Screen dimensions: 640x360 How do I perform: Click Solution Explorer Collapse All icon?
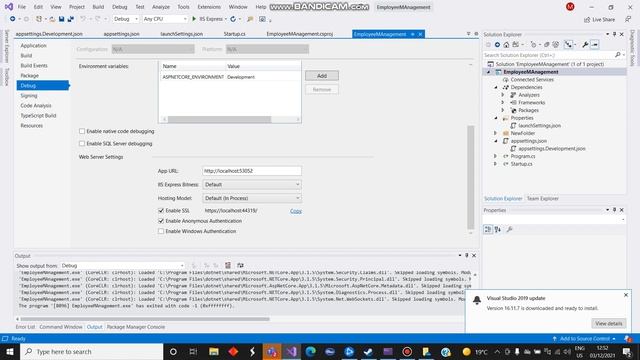(x=547, y=44)
